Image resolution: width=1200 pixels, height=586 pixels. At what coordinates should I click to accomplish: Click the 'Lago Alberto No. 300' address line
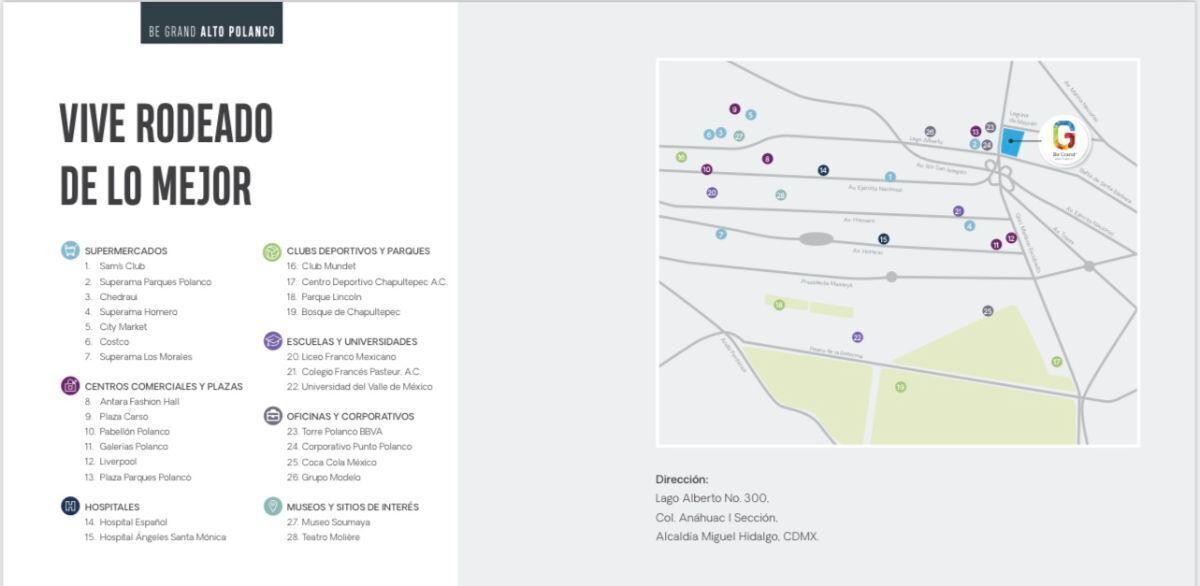[712, 498]
